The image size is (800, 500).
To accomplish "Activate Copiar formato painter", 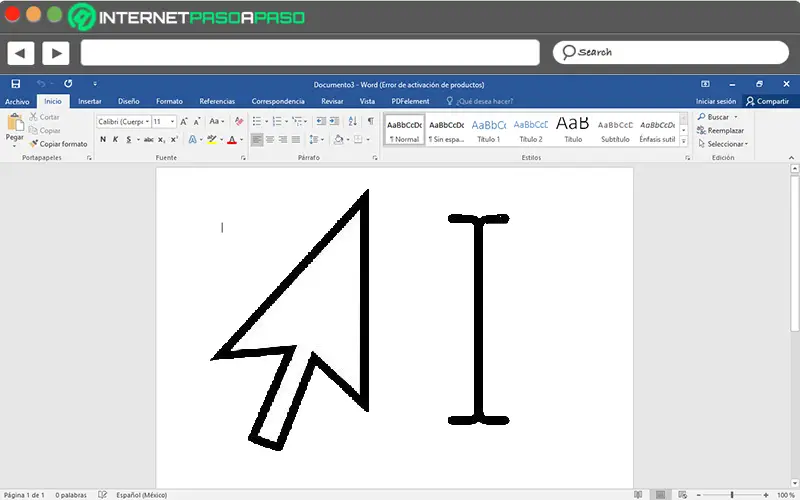I will click(x=58, y=144).
